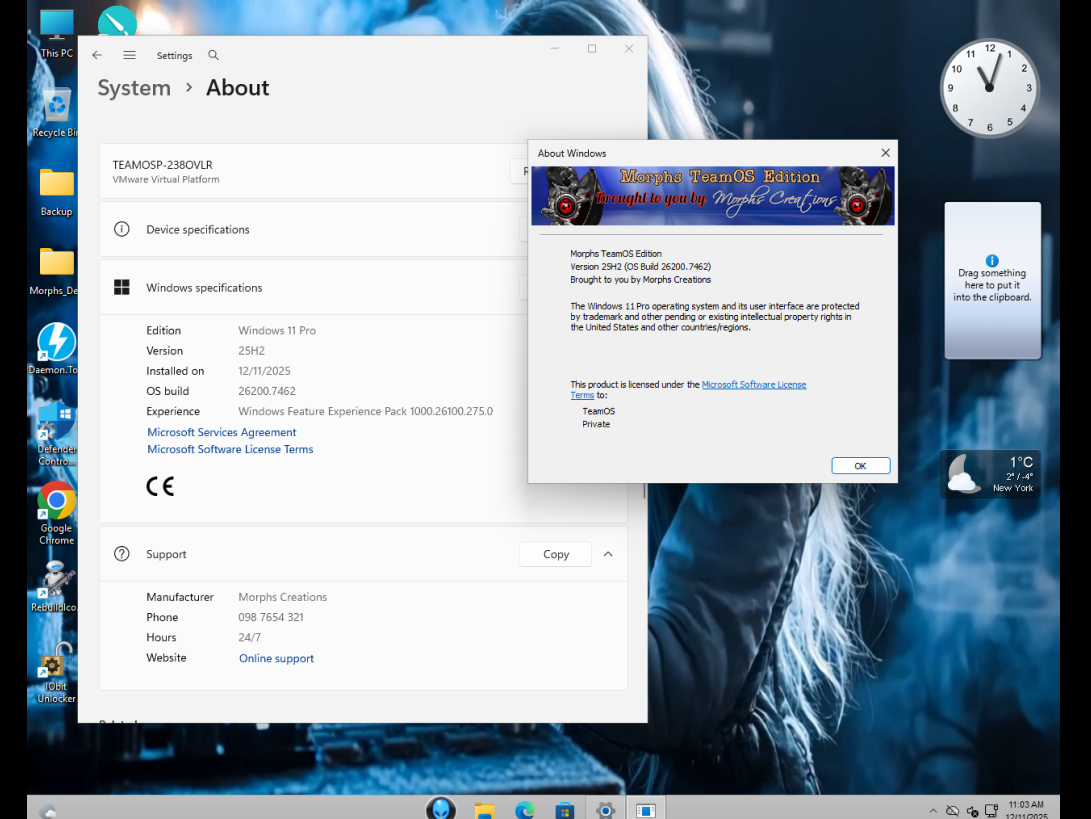1091x819 pixels.
Task: Collapse the Support section chevron
Action: [x=608, y=554]
